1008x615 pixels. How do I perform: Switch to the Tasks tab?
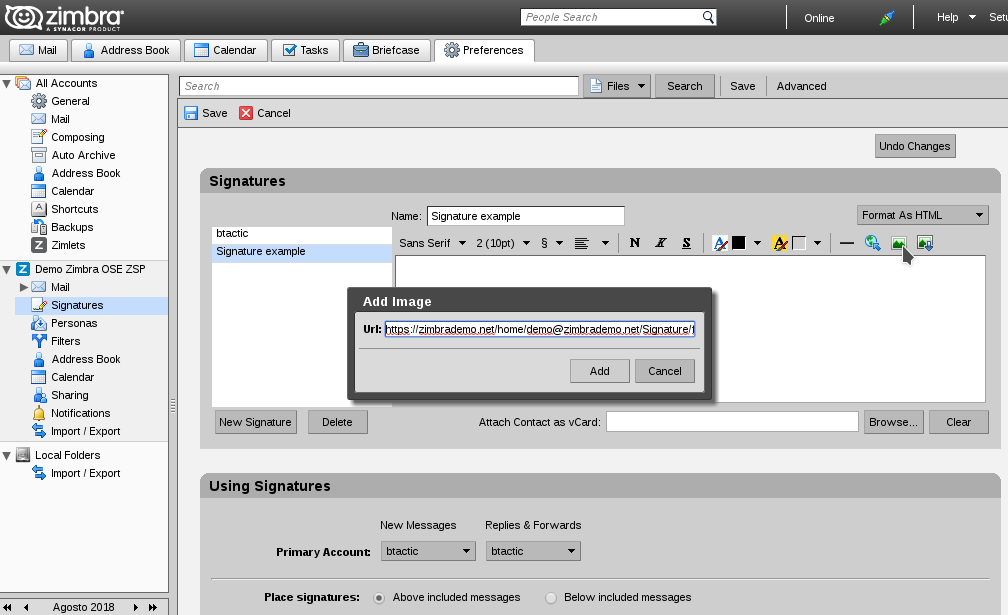(x=305, y=50)
